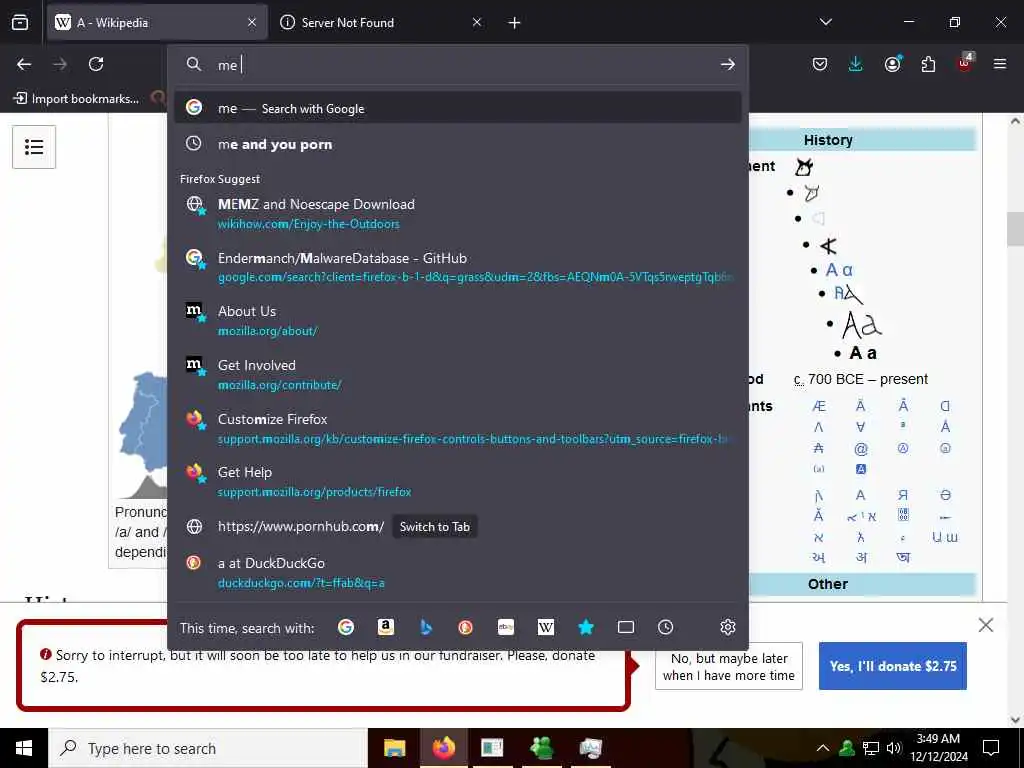Click the volume icon in the system tray
This screenshot has width=1024, height=768.
[x=894, y=748]
